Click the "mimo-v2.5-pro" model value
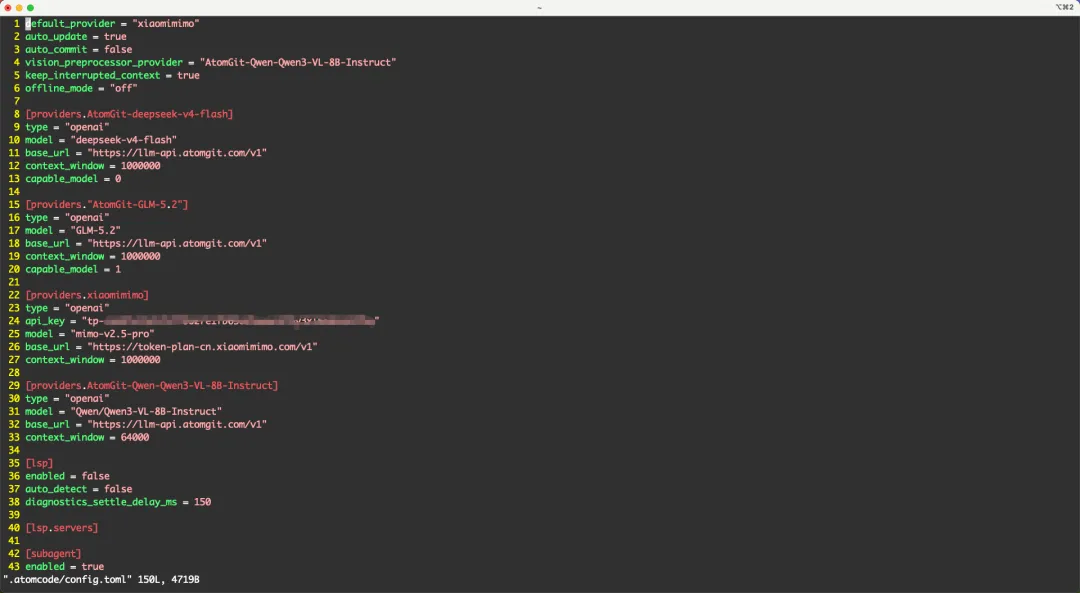1080x593 pixels. [112, 334]
